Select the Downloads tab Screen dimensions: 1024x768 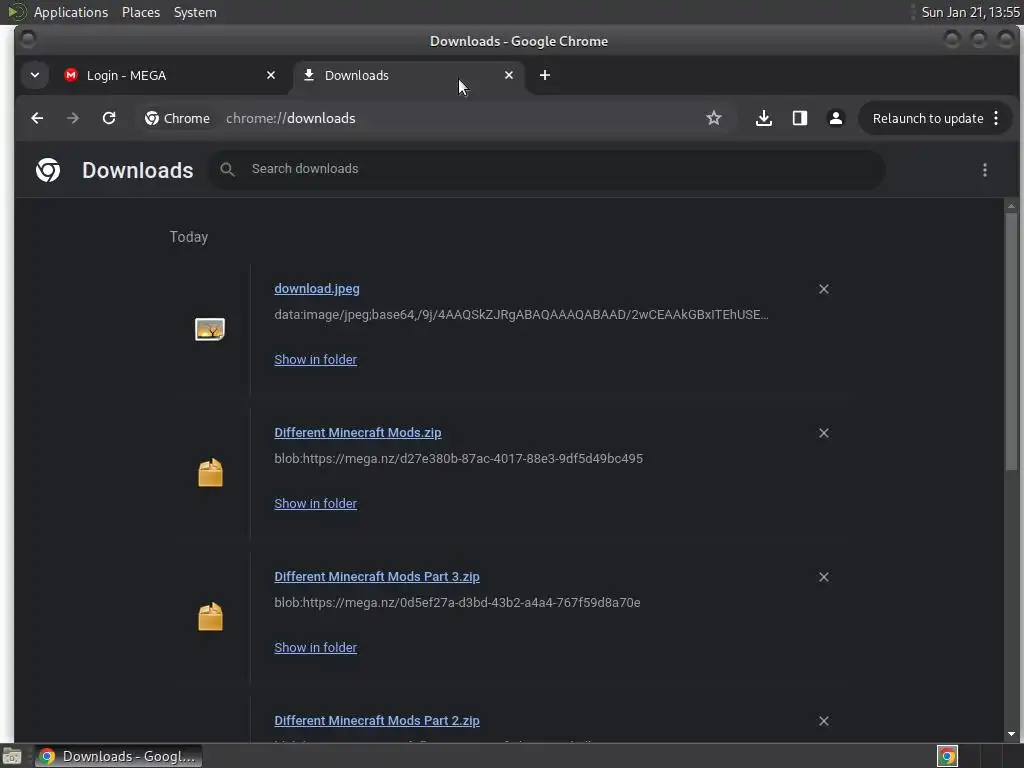[405, 75]
